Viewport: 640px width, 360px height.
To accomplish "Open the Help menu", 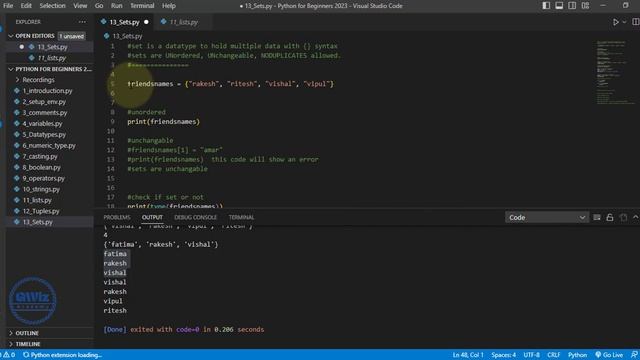I will click(169, 6).
